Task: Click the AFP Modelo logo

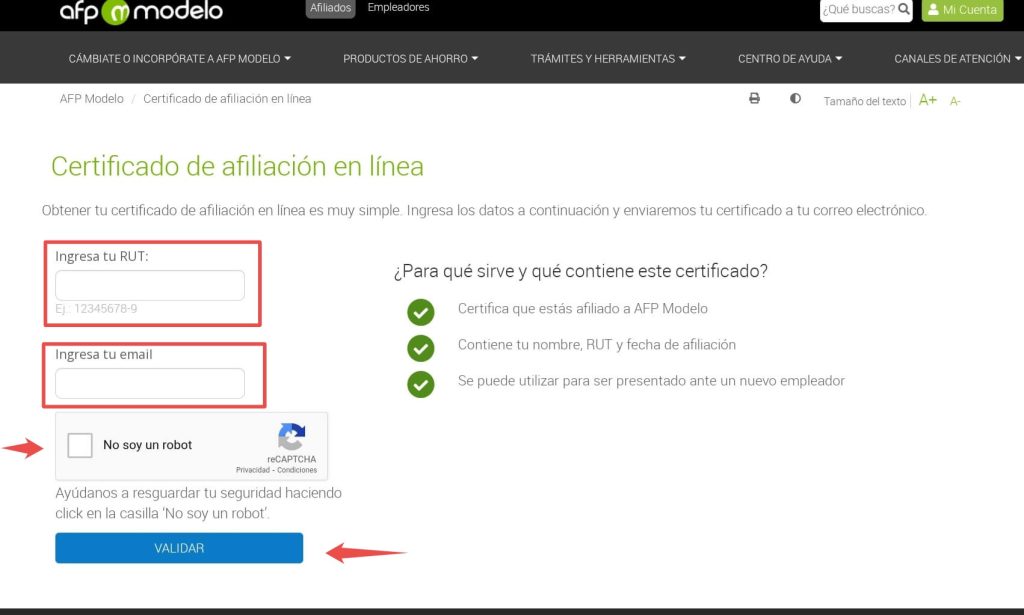Action: click(x=141, y=11)
